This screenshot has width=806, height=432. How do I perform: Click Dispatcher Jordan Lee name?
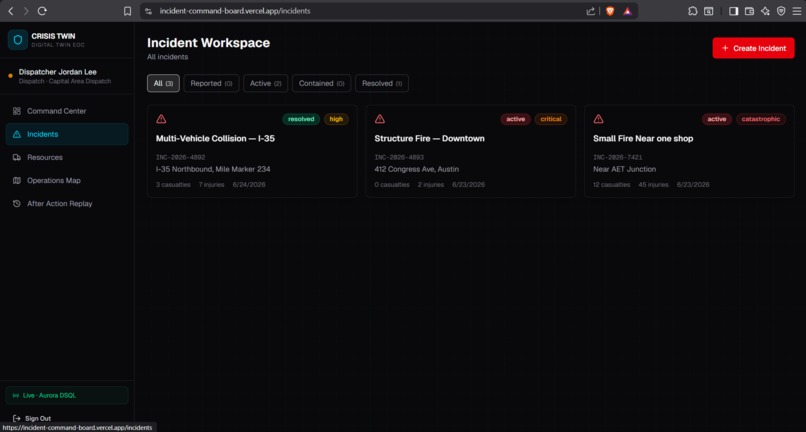pos(58,72)
